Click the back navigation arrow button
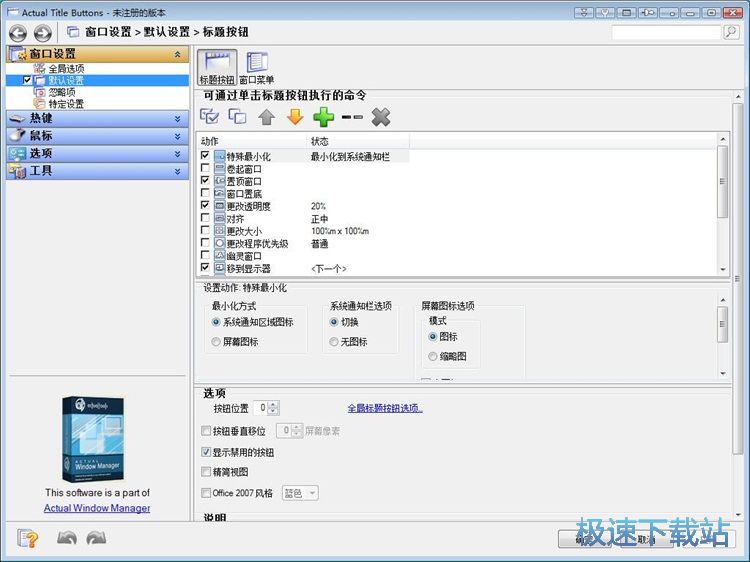750x562 pixels. tap(17, 32)
